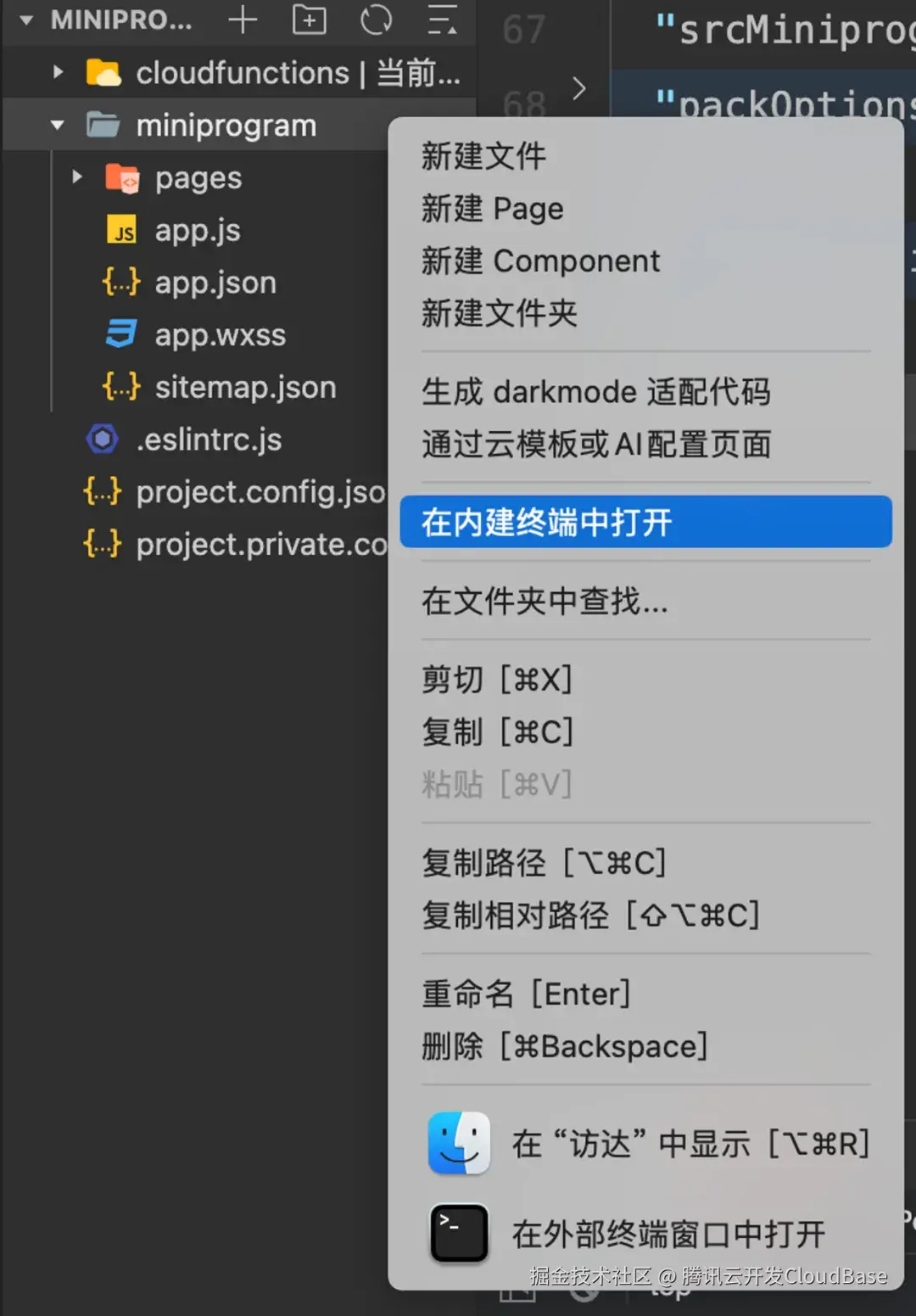Screen dimensions: 916x1316
Task: Click the ESLint icon next to .eslintrc.js
Action: click(x=101, y=439)
